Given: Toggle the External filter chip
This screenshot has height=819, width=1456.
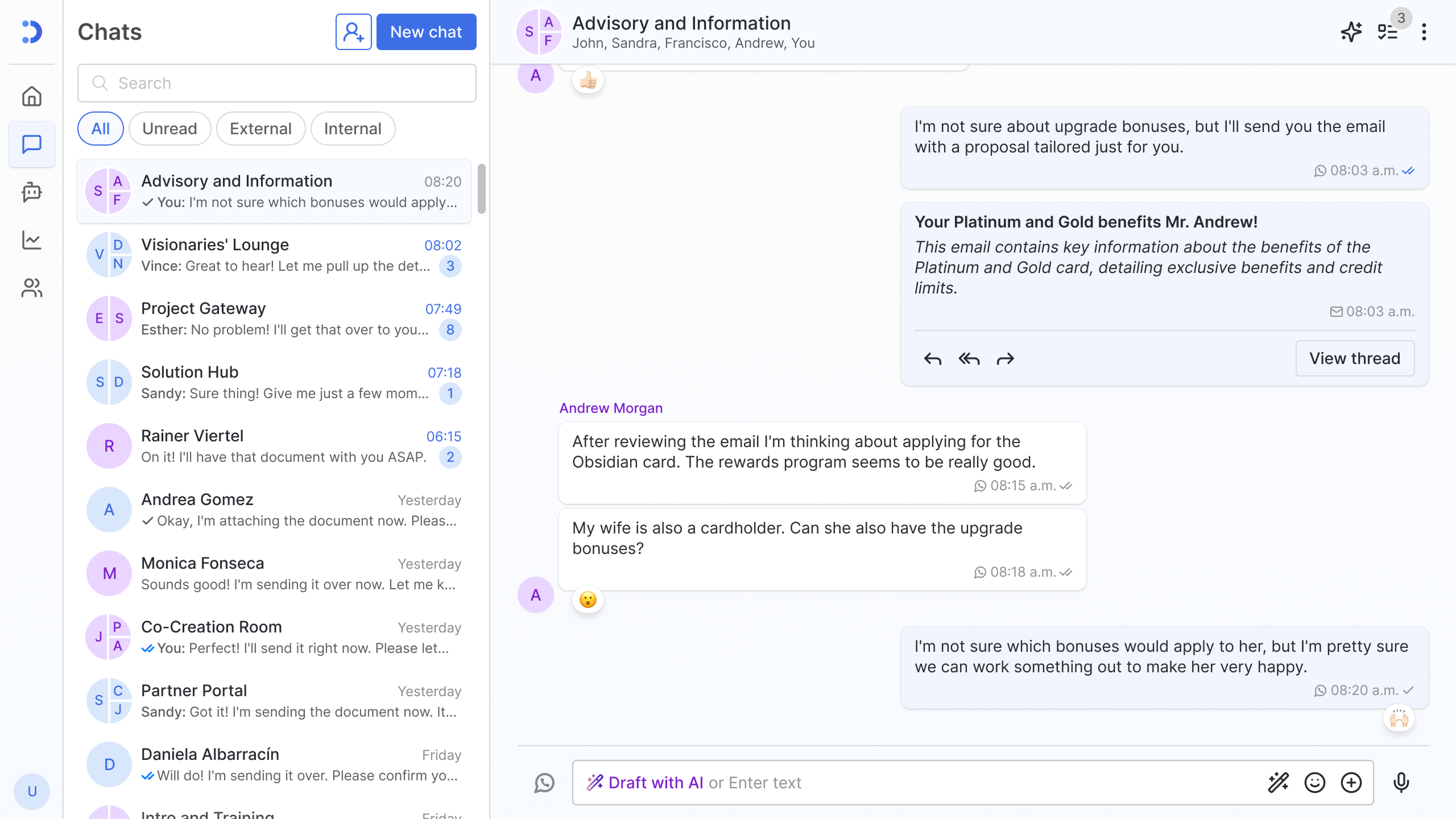Looking at the screenshot, I should pos(260,129).
